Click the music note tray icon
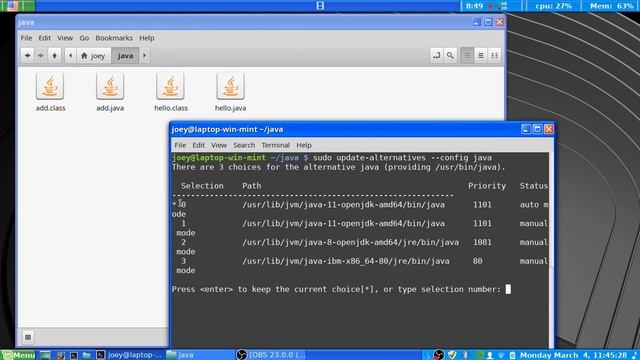 click(x=635, y=355)
